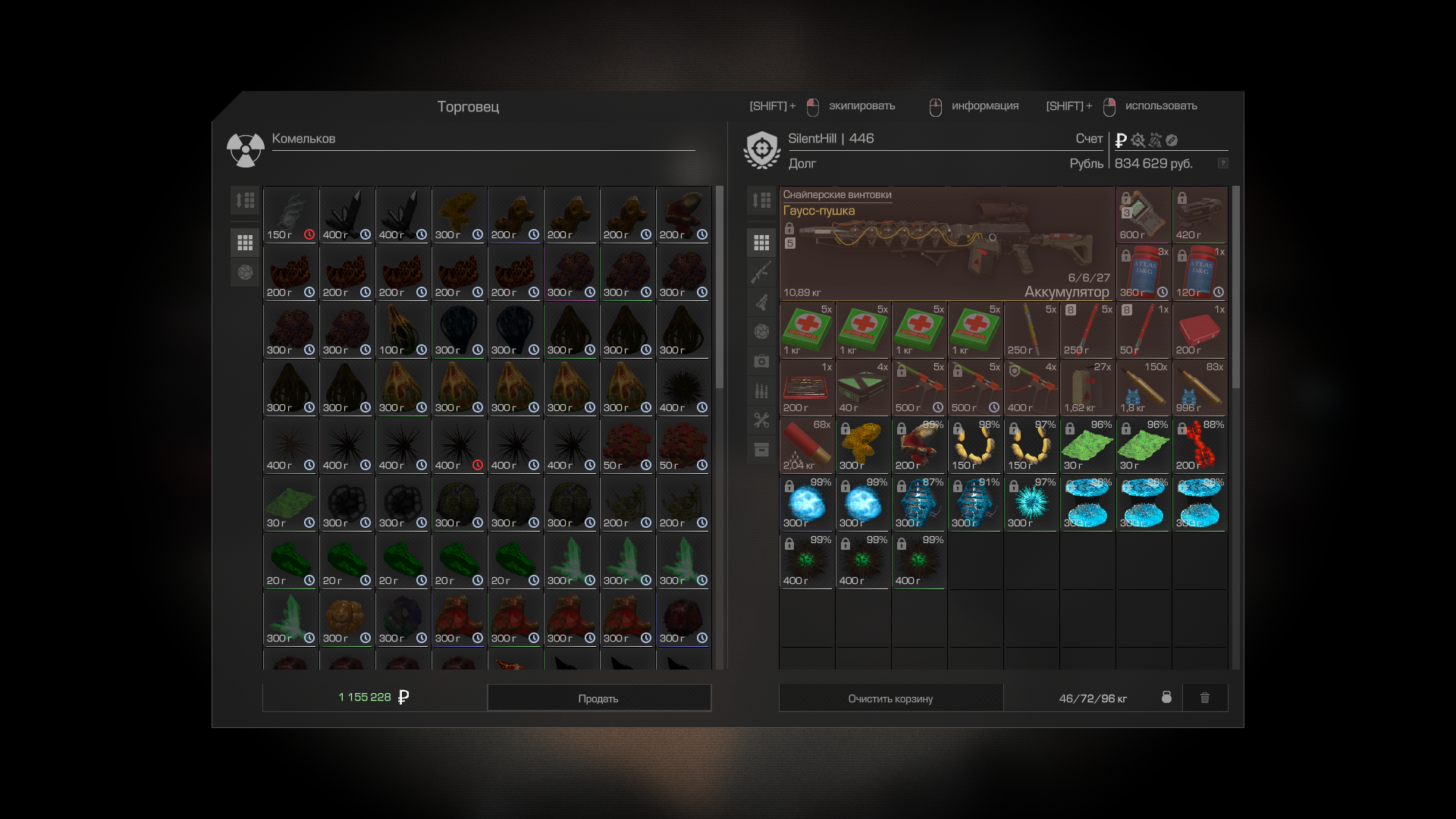Click the trader inventory sort icon
The width and height of the screenshot is (1456, 819).
coord(245,200)
